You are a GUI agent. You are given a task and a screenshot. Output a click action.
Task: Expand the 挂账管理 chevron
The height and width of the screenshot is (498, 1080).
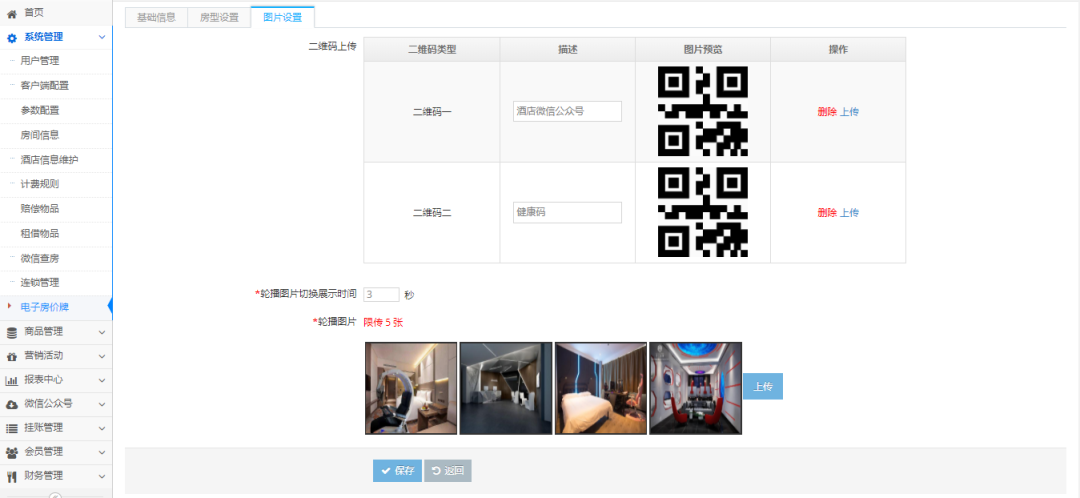coord(102,428)
